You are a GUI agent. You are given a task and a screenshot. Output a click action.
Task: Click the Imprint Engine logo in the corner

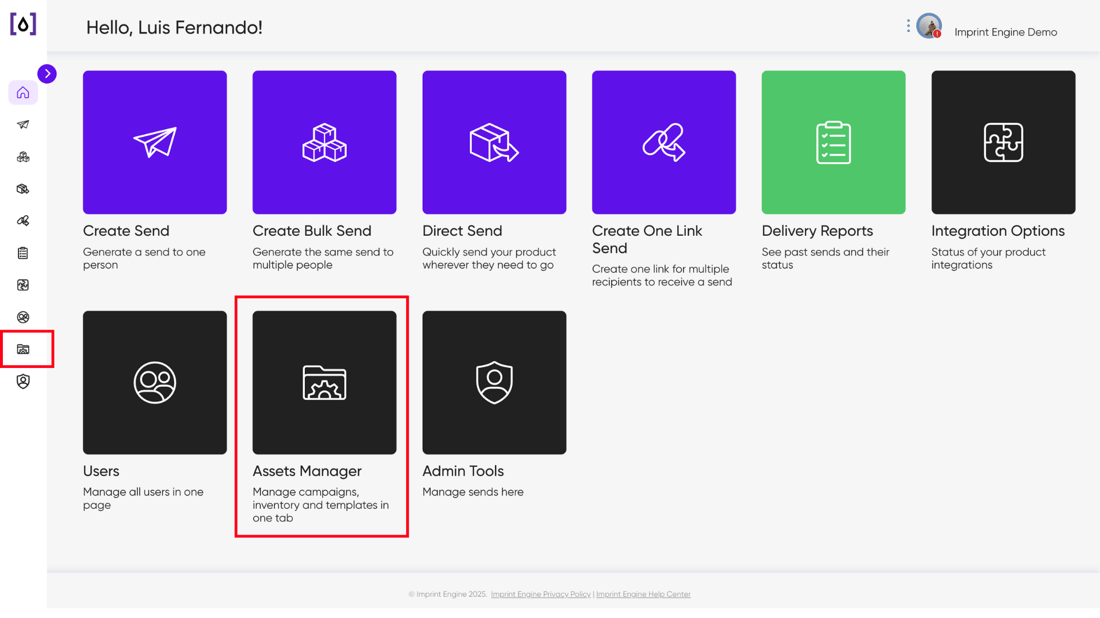pos(23,25)
